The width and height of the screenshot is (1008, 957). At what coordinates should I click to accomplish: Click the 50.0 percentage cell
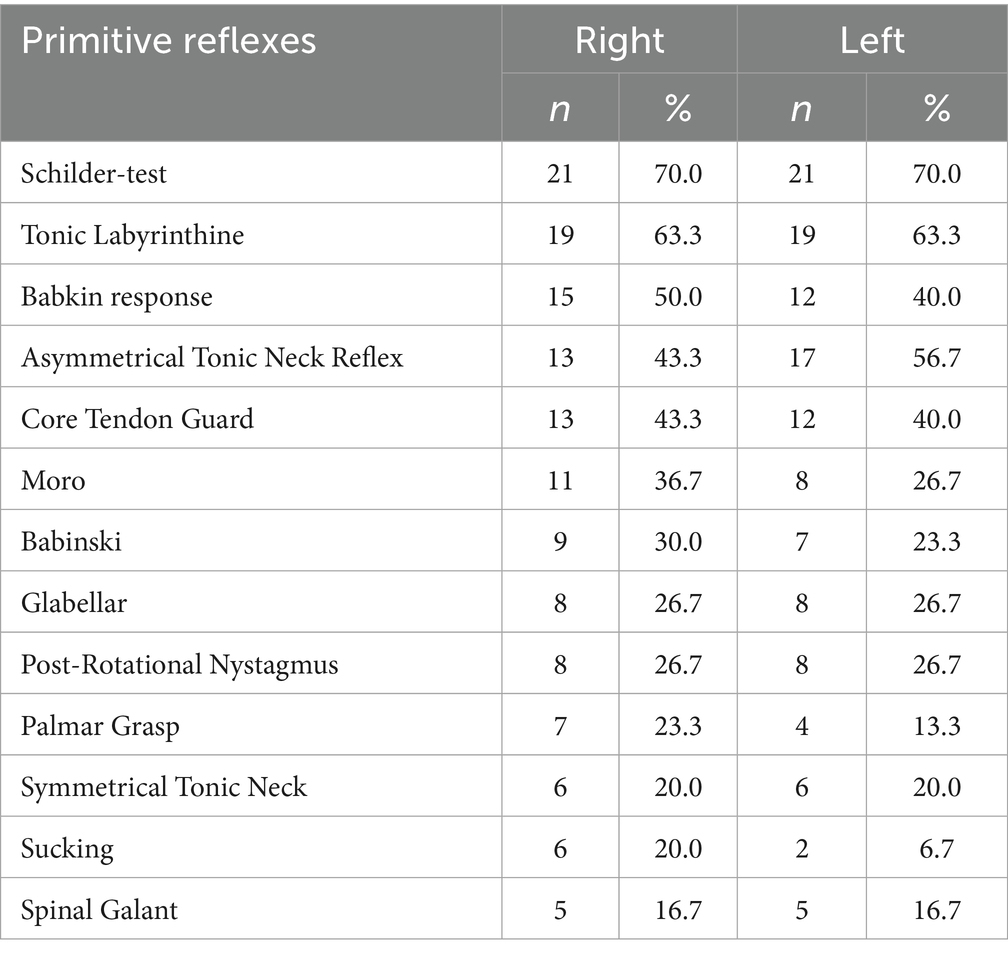click(x=678, y=297)
